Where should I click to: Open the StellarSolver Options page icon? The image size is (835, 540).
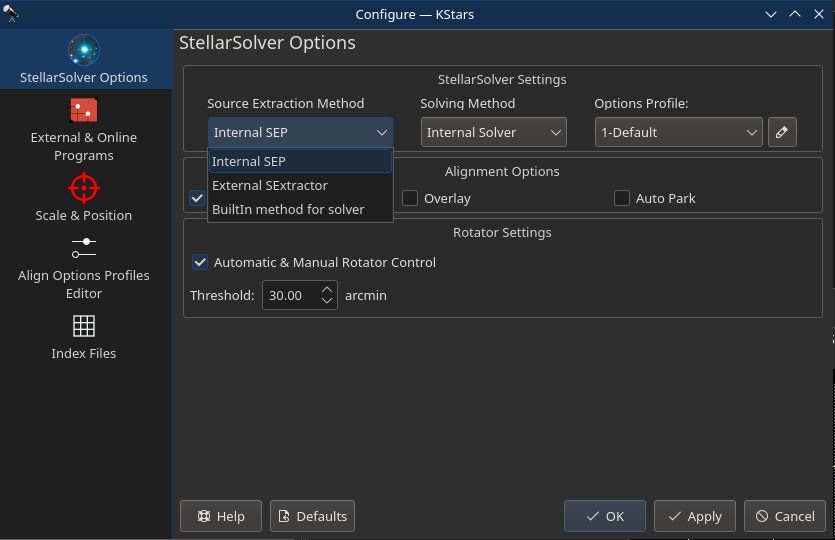(84, 50)
